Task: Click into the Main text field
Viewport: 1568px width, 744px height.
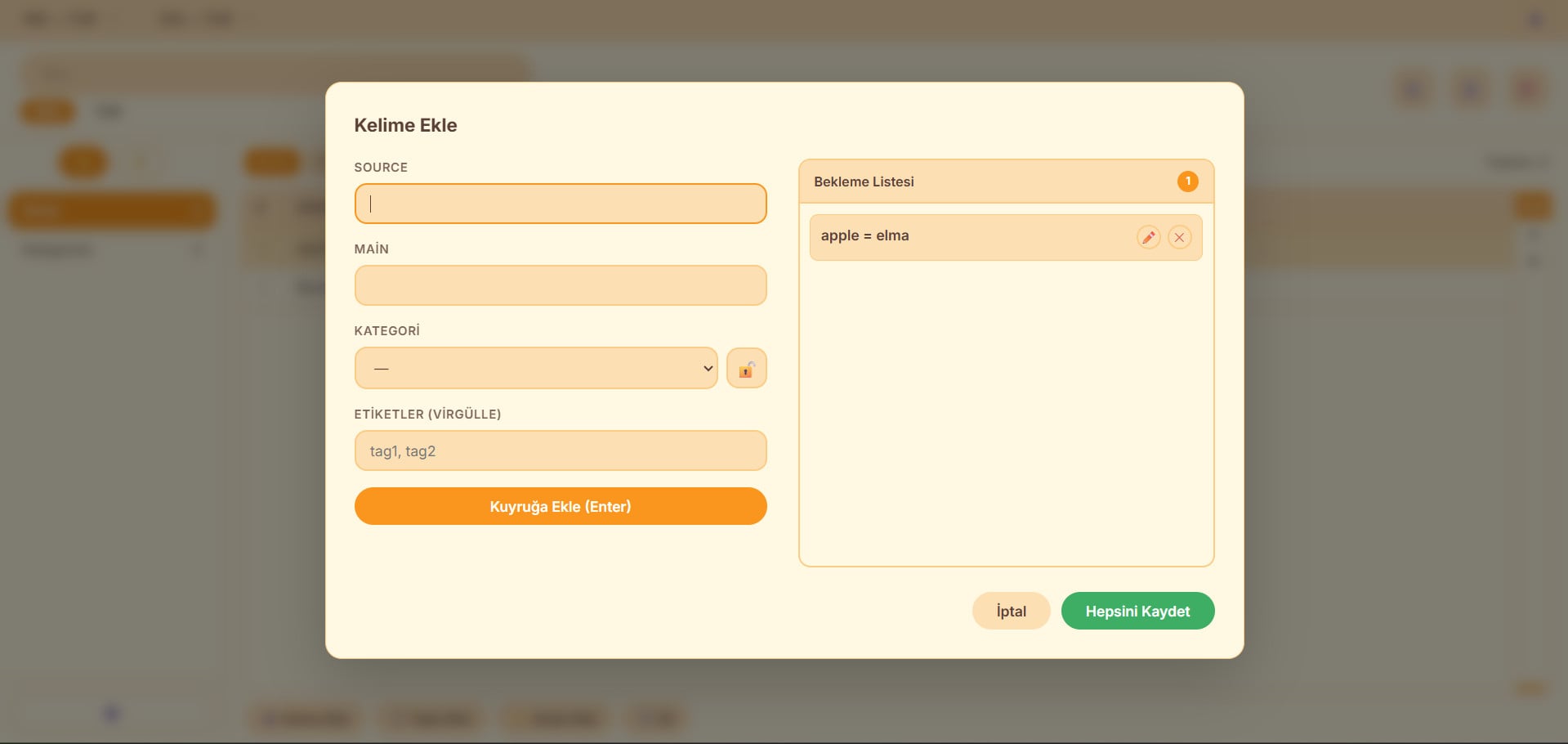Action: point(560,285)
